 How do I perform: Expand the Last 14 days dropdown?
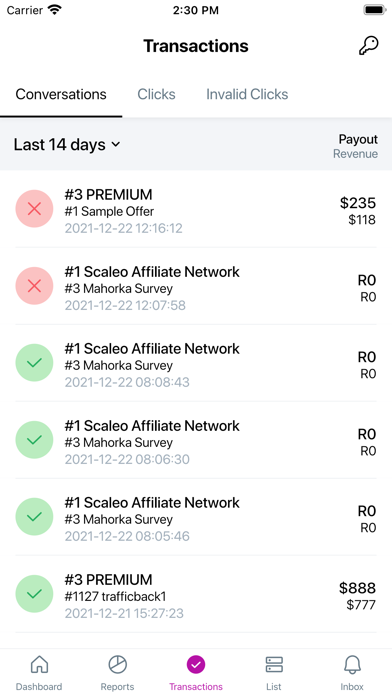67,145
